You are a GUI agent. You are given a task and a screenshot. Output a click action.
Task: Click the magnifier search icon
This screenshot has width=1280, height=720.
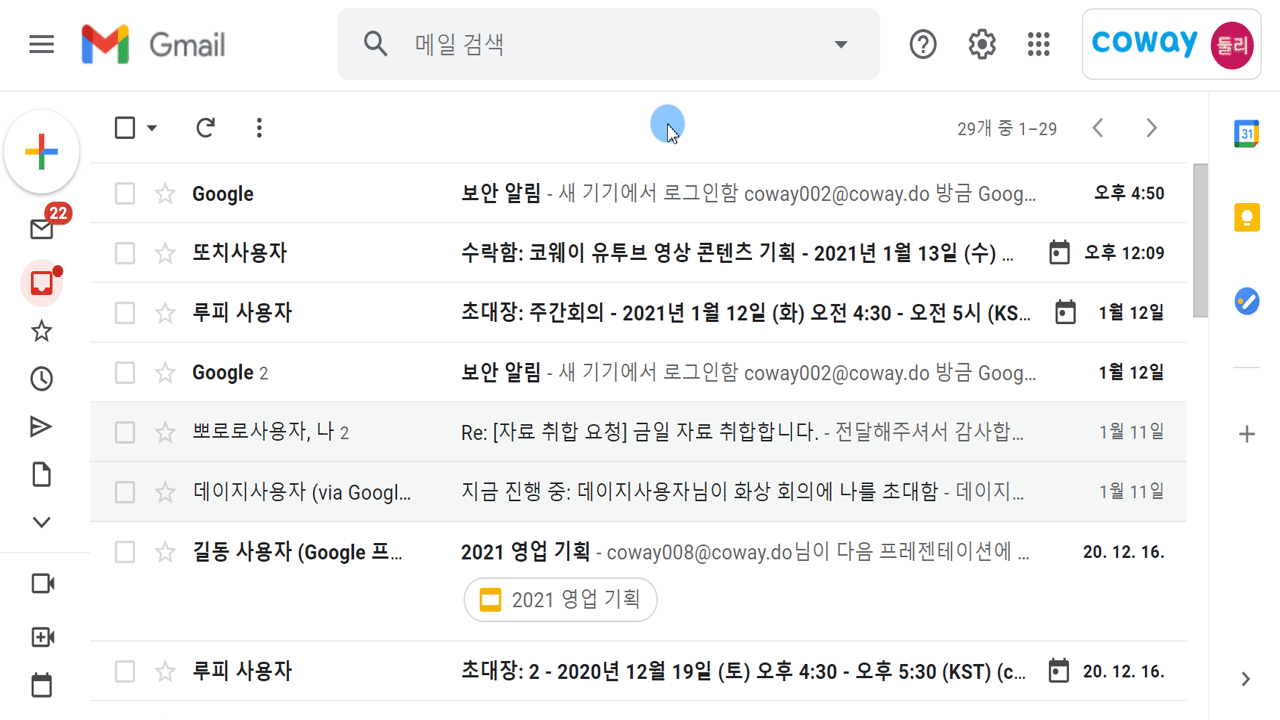coord(375,44)
